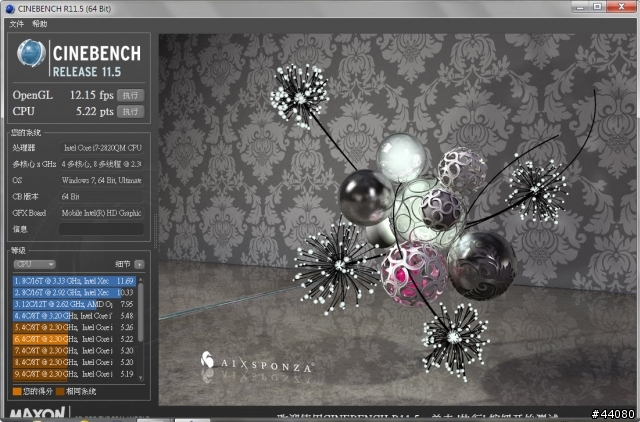Click the Cinebench icon in the title bar
Image resolution: width=640 pixels, height=422 pixels.
point(10,9)
